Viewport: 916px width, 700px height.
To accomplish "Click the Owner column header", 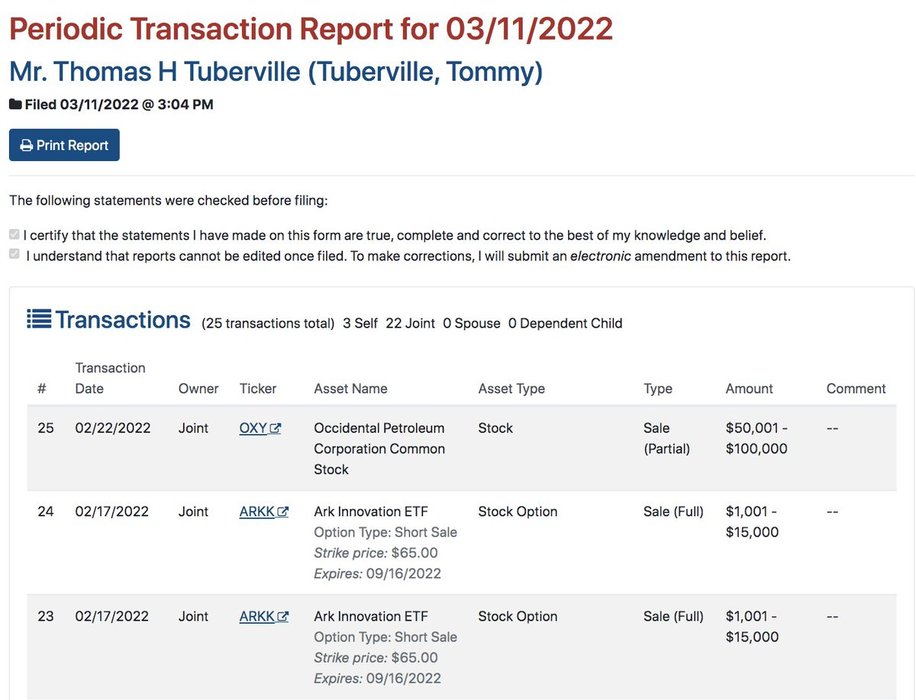I will (x=198, y=389).
